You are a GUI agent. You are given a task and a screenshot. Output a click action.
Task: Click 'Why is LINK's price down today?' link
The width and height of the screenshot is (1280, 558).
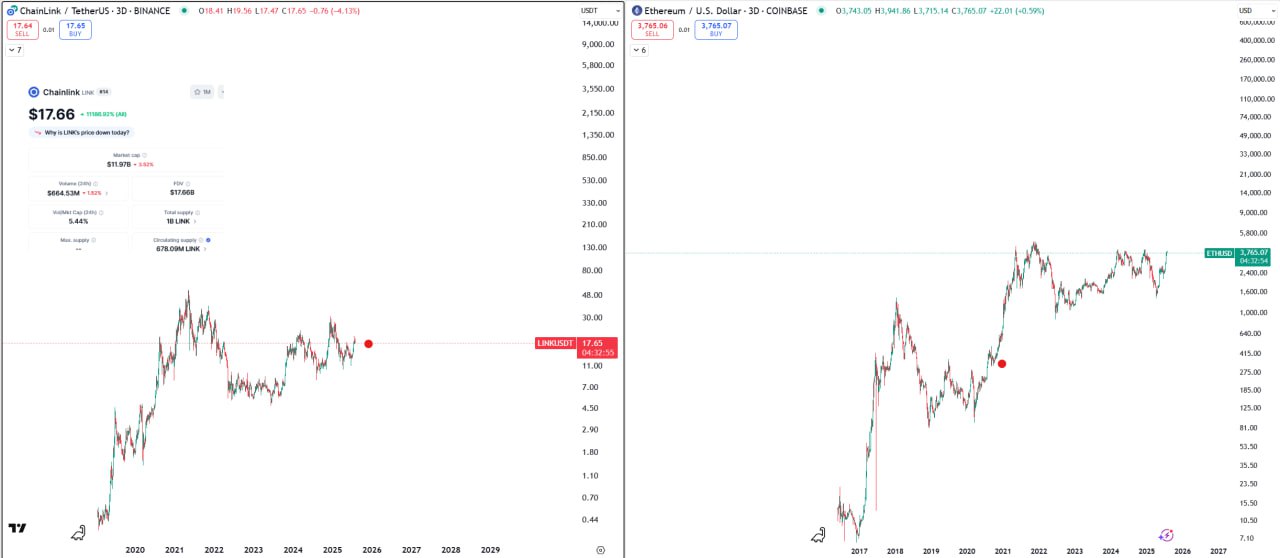82,132
